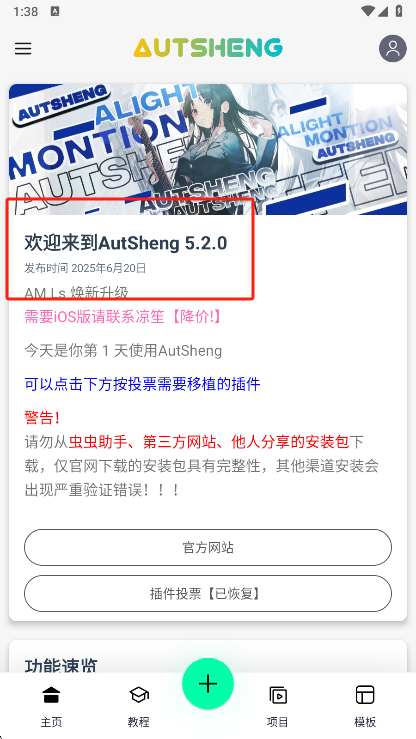This screenshot has height=739, width=416.
Task: Click the AUTSHENG logo at top
Action: pyautogui.click(x=208, y=48)
